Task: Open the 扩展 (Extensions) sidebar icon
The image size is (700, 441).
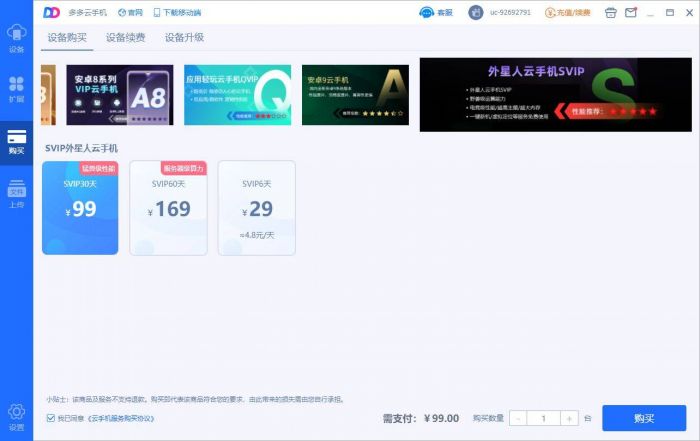Action: coord(16,88)
